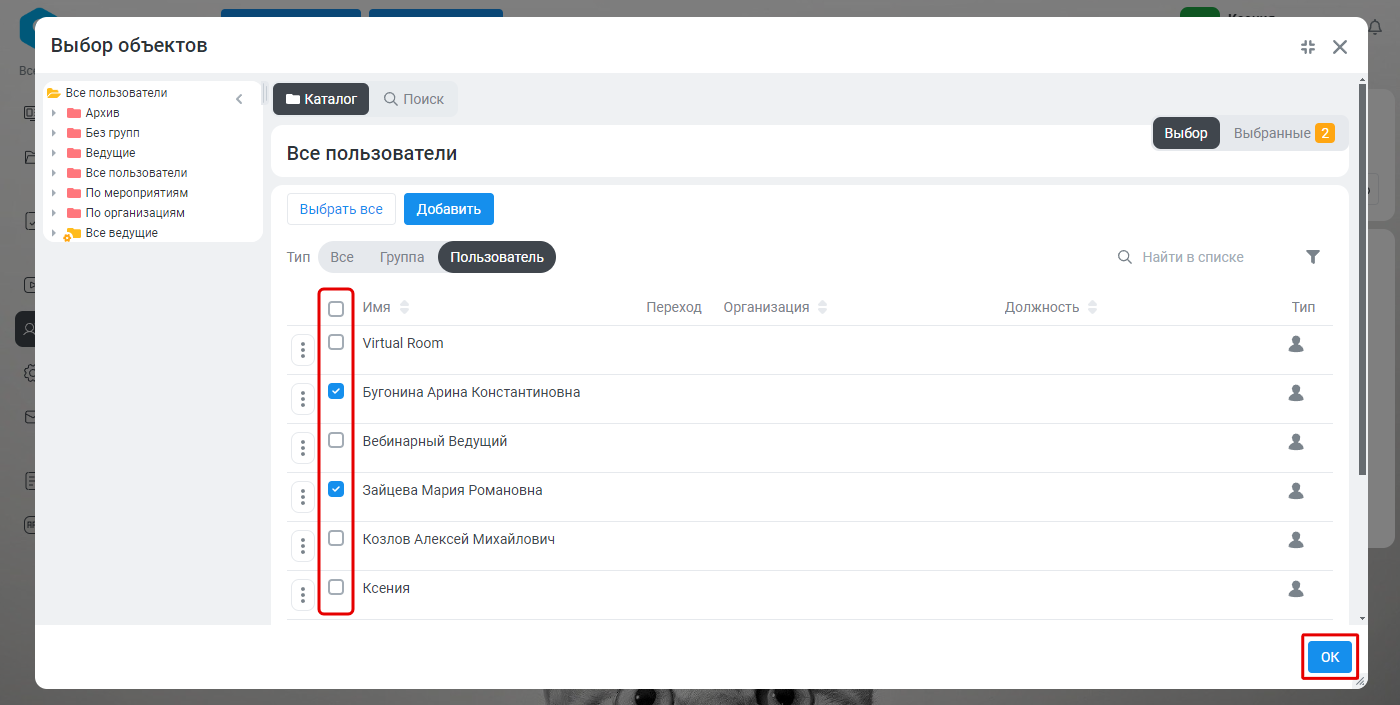Click the user type icon for Ксения
This screenshot has width=1400, height=705.
(x=1296, y=589)
